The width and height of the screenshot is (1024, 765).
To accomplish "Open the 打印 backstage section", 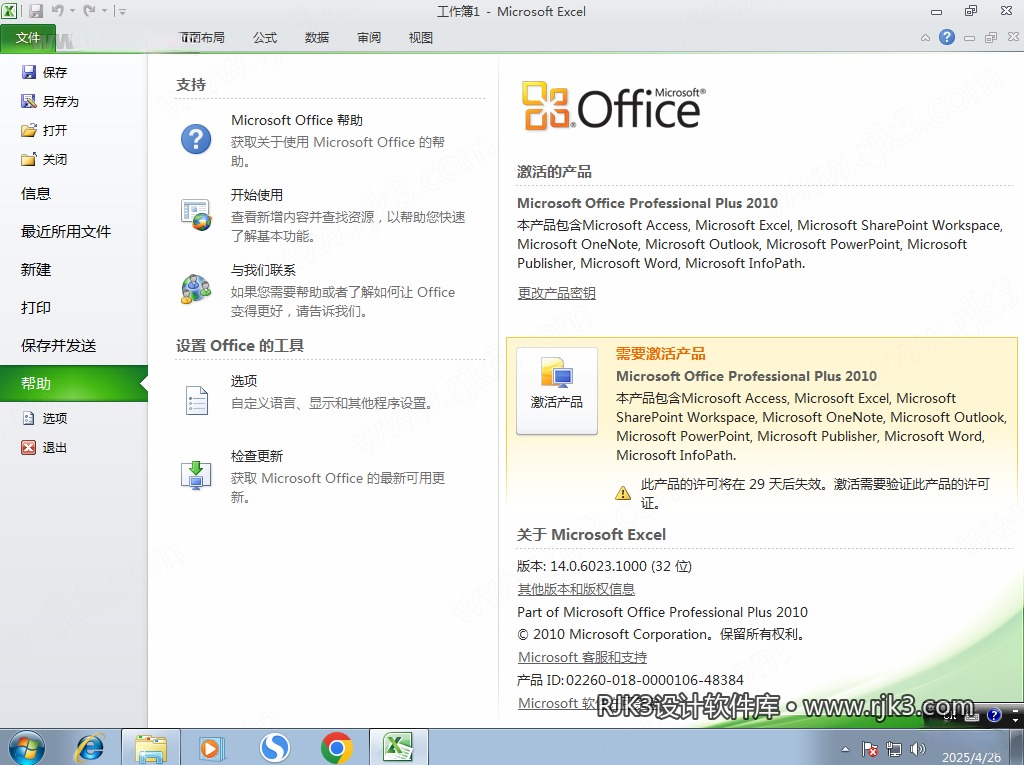I will tap(36, 307).
